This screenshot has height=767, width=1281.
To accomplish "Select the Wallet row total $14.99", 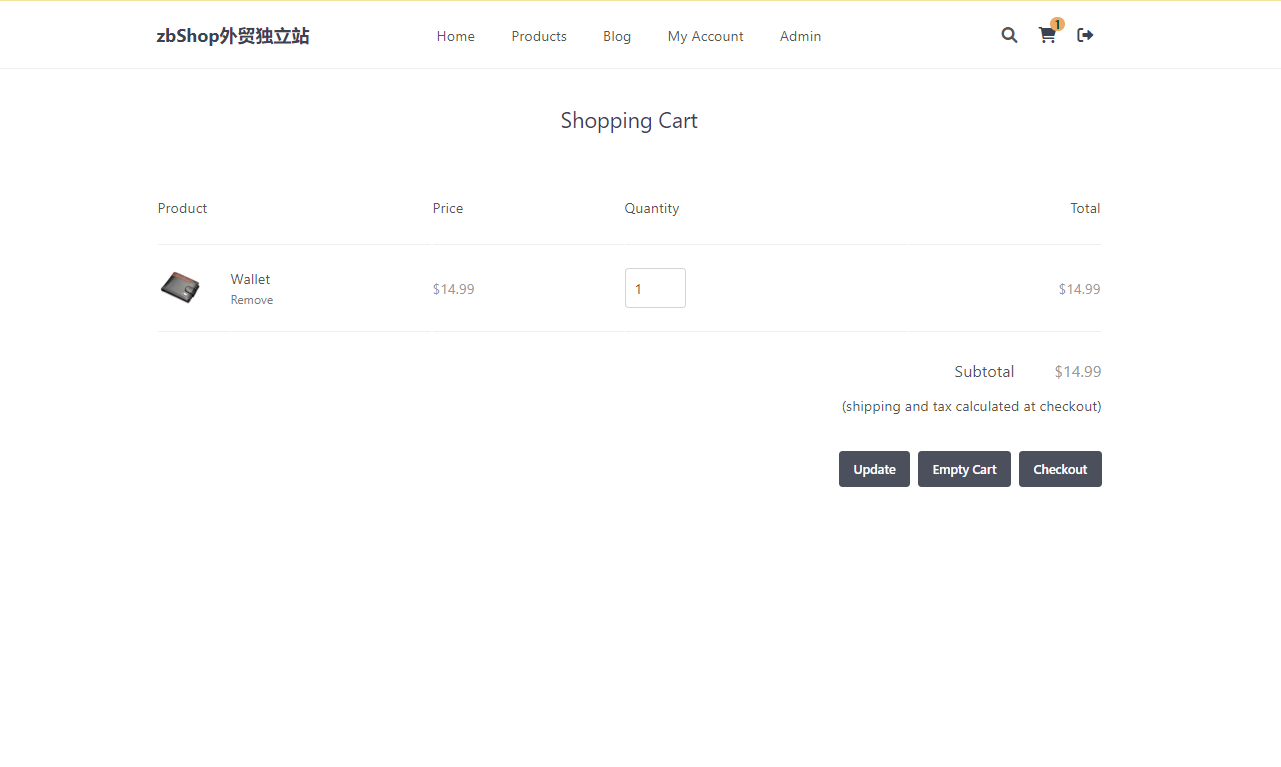I will click(x=1080, y=289).
